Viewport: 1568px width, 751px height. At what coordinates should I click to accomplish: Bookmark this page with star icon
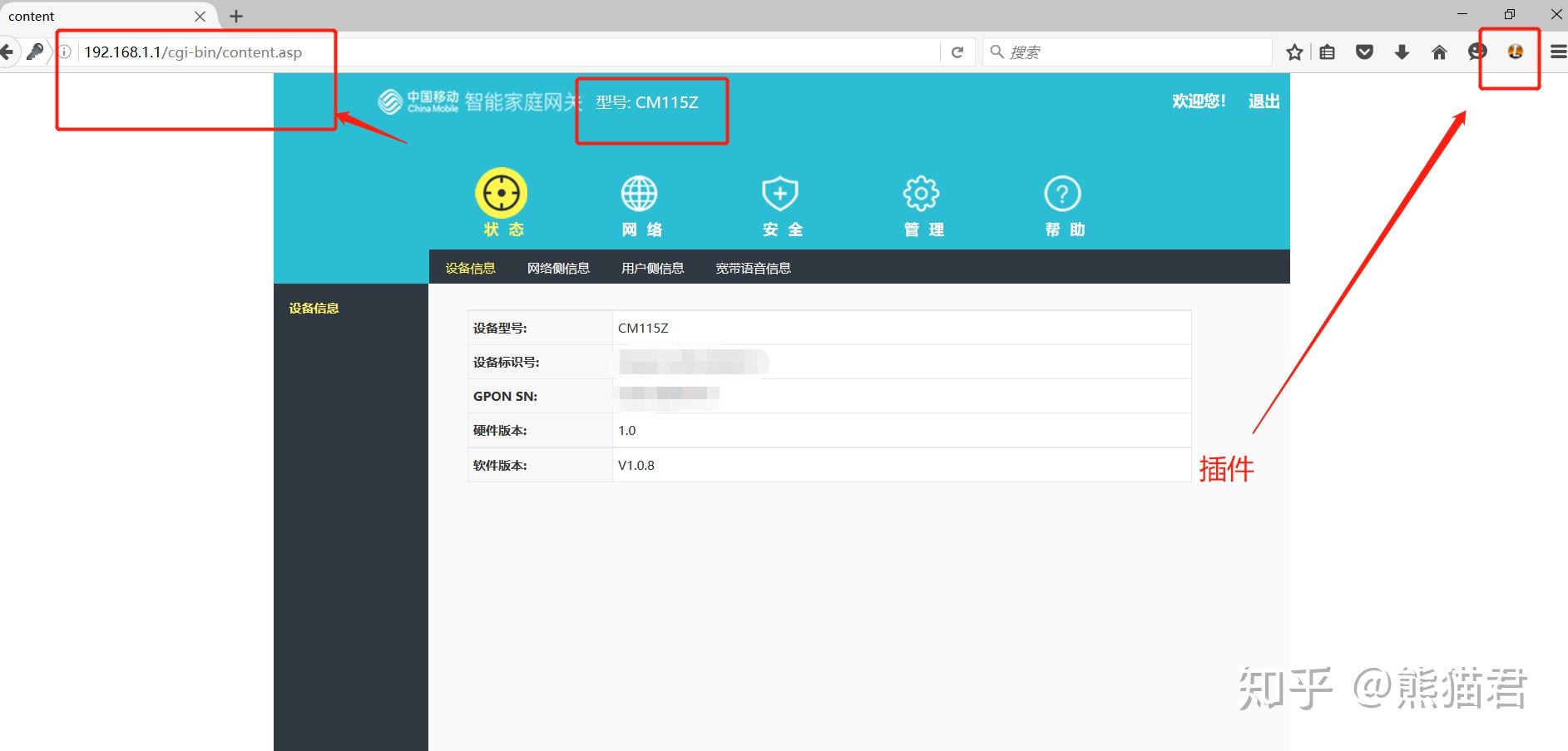coord(1294,52)
